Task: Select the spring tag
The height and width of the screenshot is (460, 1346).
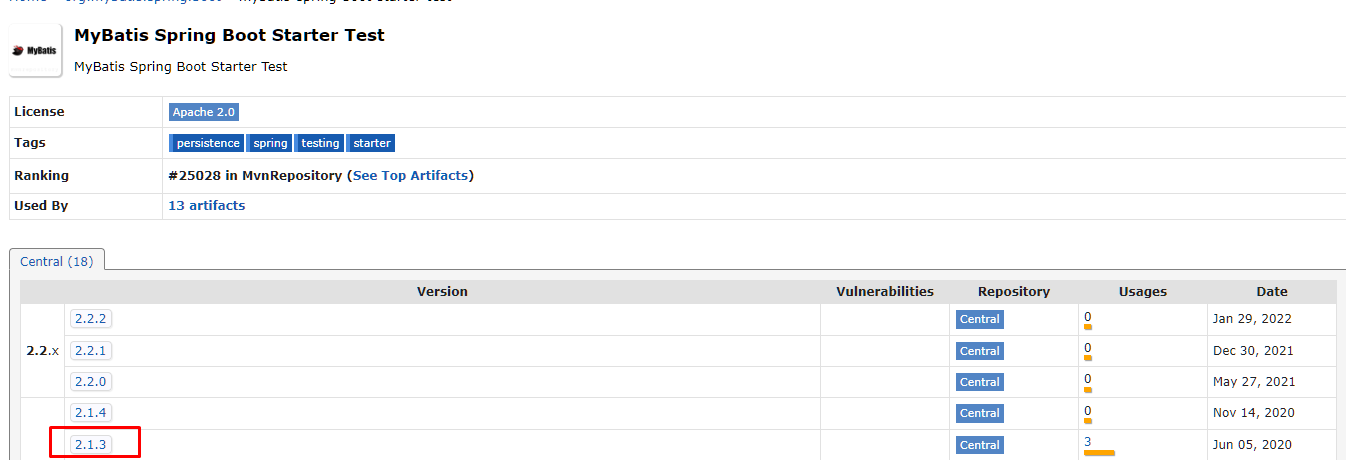Action: tap(270, 143)
